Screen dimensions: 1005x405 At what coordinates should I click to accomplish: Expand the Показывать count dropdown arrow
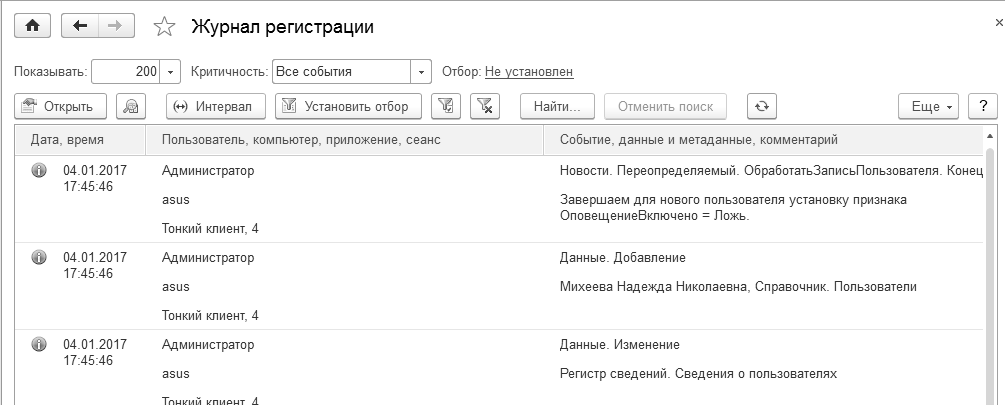(170, 72)
